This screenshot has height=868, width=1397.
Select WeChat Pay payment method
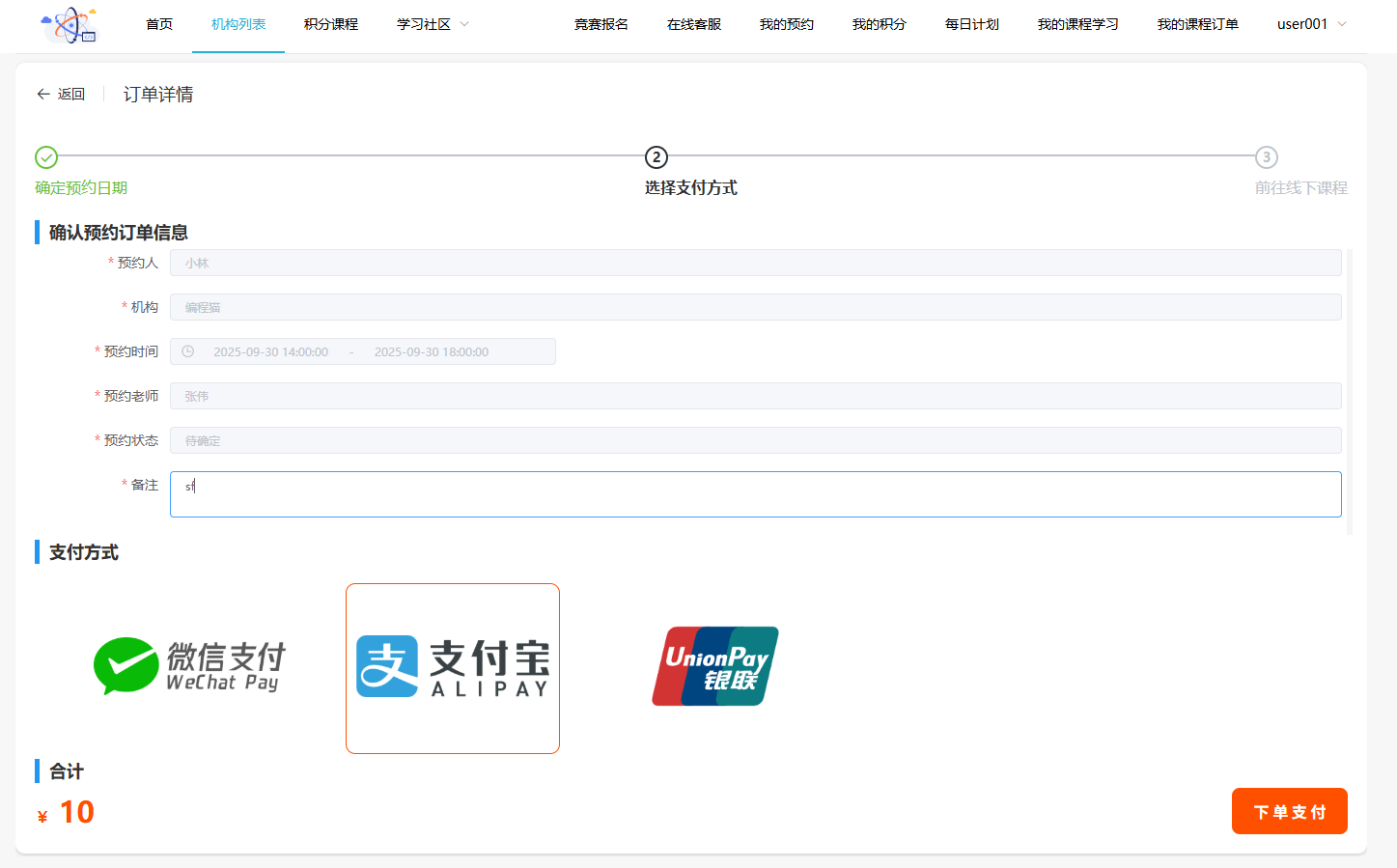click(x=190, y=667)
